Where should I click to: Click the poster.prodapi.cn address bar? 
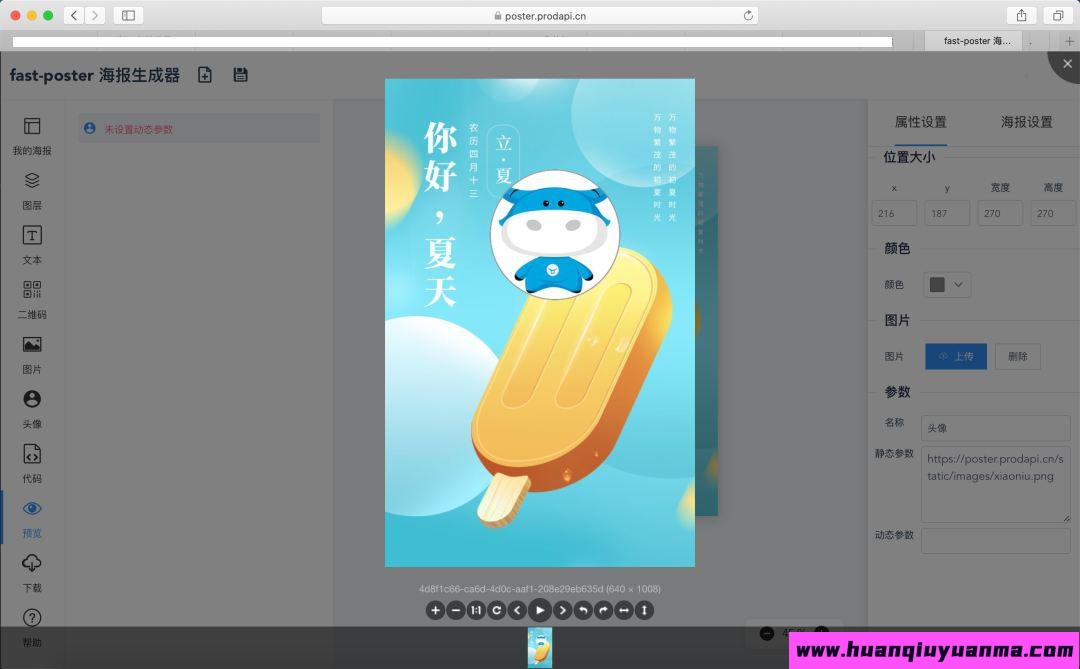540,15
